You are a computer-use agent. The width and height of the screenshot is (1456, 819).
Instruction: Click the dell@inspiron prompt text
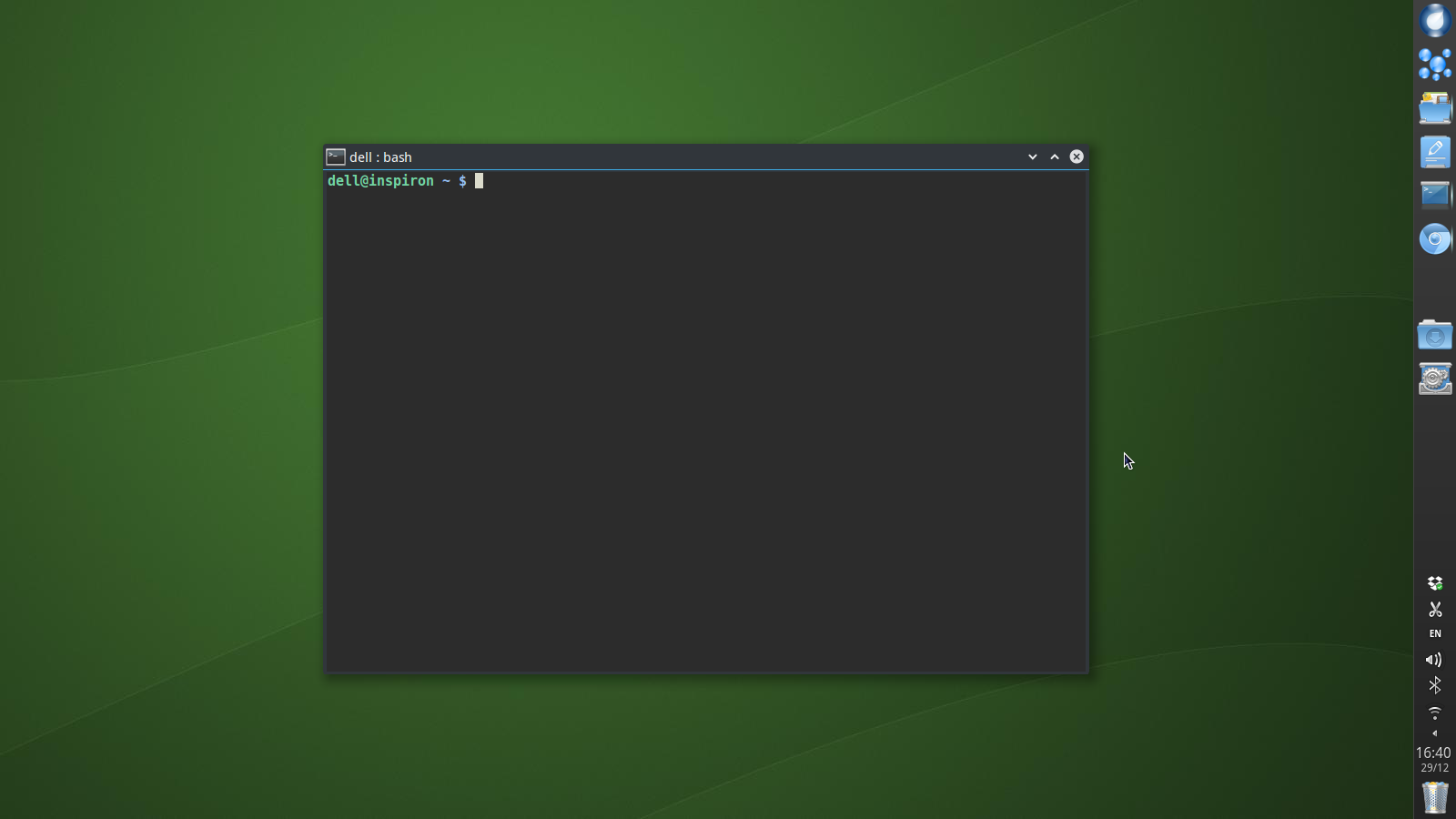point(380,181)
